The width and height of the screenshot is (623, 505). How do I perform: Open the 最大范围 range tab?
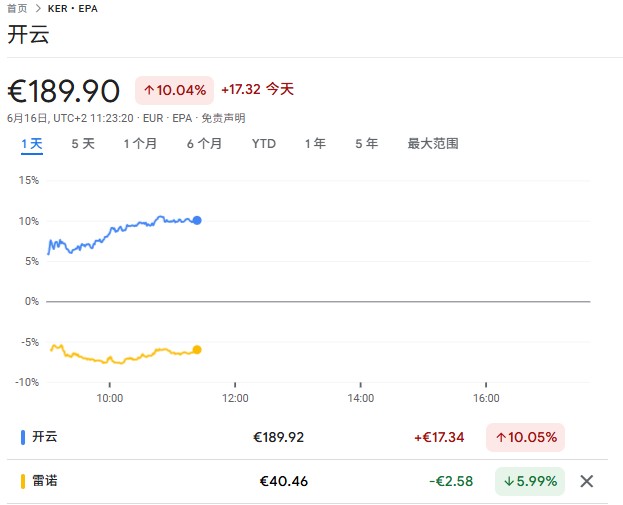click(x=433, y=144)
